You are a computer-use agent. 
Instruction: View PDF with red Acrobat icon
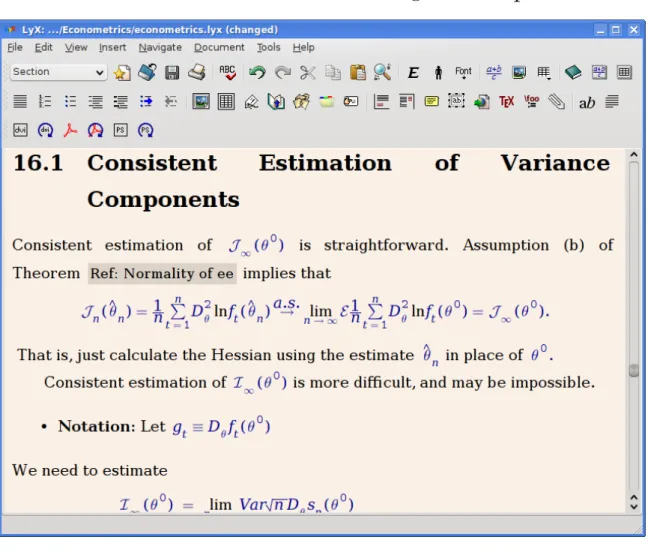70,131
